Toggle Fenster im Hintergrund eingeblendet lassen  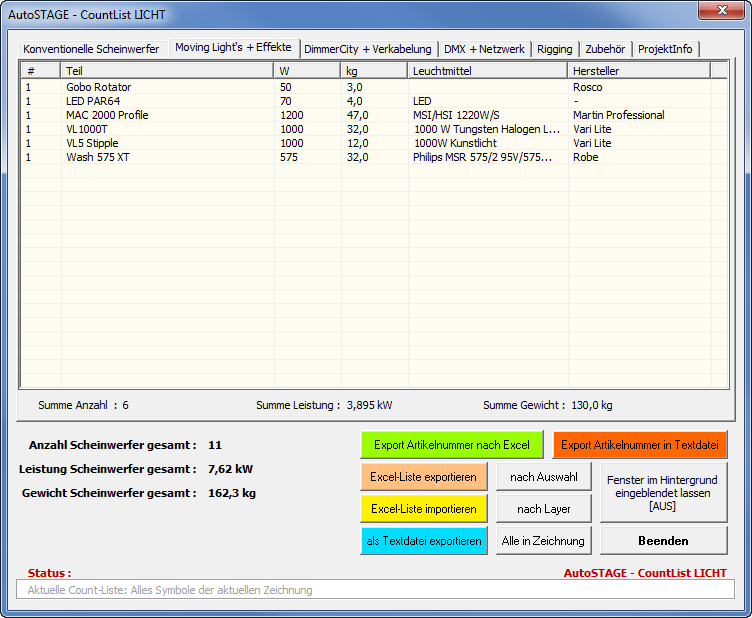(663, 493)
